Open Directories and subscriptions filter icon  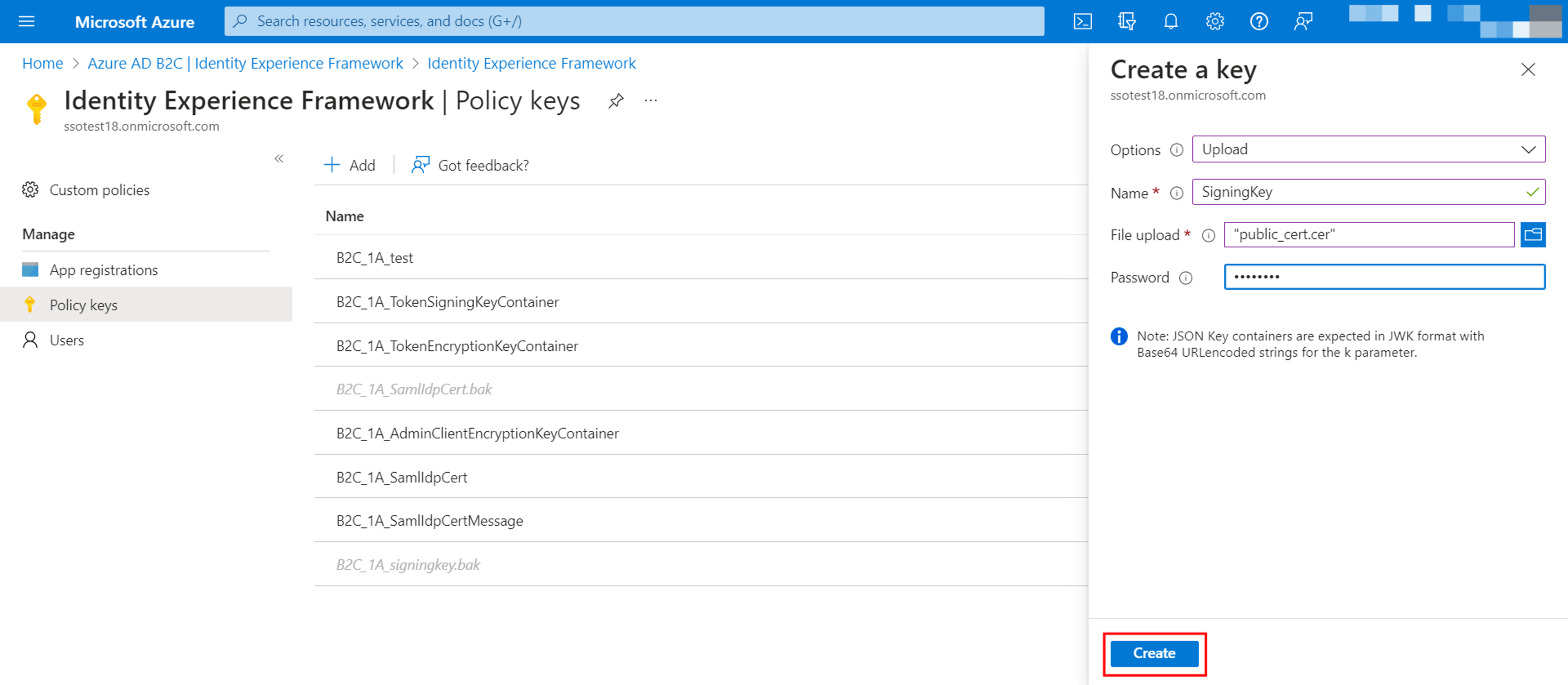point(1126,21)
